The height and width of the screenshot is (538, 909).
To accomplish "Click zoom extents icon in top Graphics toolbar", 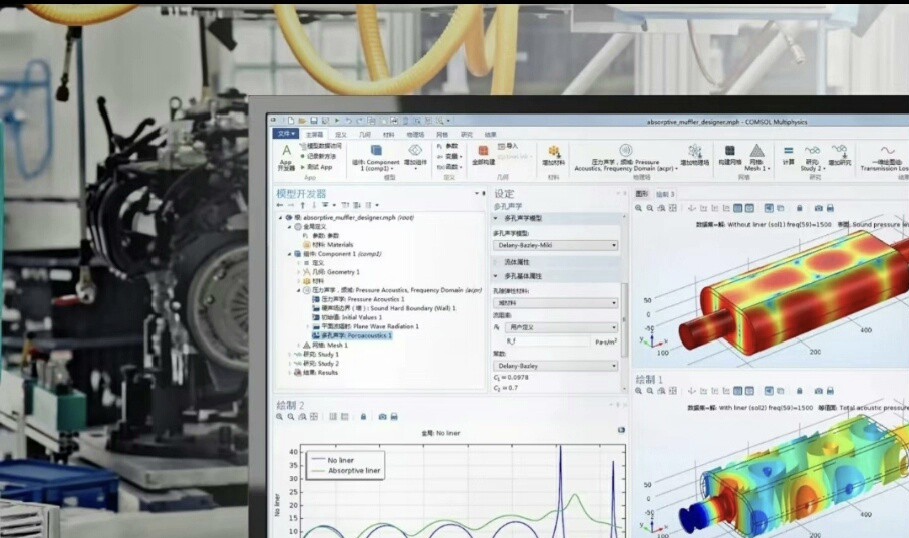I will [x=672, y=208].
